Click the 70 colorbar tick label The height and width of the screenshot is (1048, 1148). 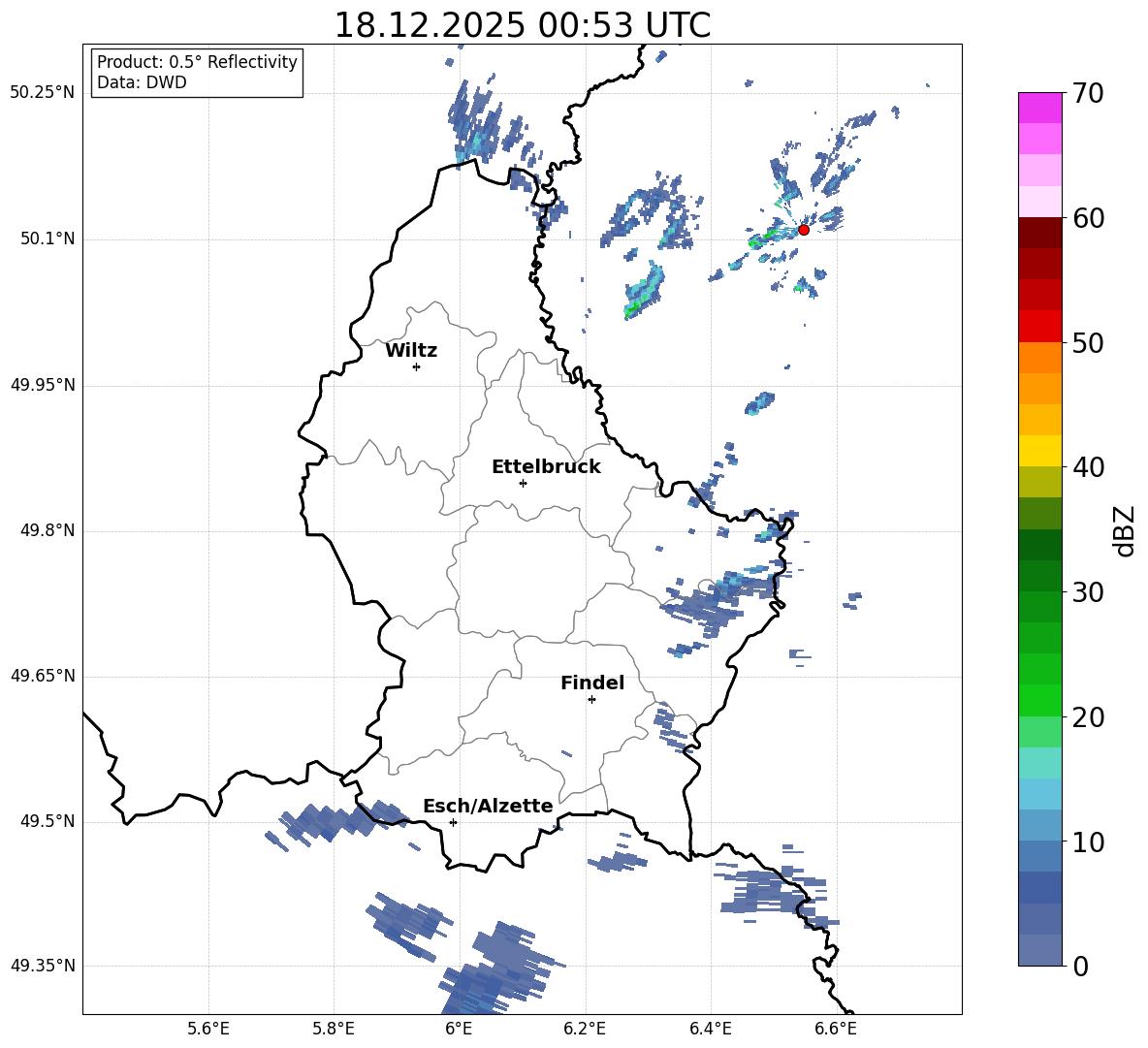pyautogui.click(x=1088, y=93)
